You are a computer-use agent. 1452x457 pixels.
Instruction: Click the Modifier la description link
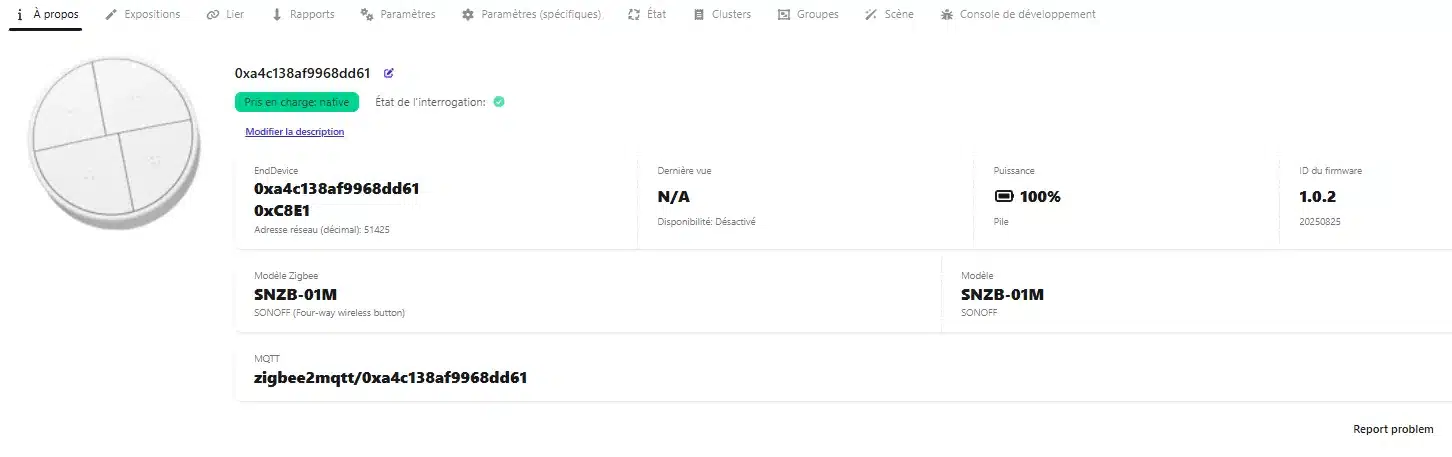294,132
